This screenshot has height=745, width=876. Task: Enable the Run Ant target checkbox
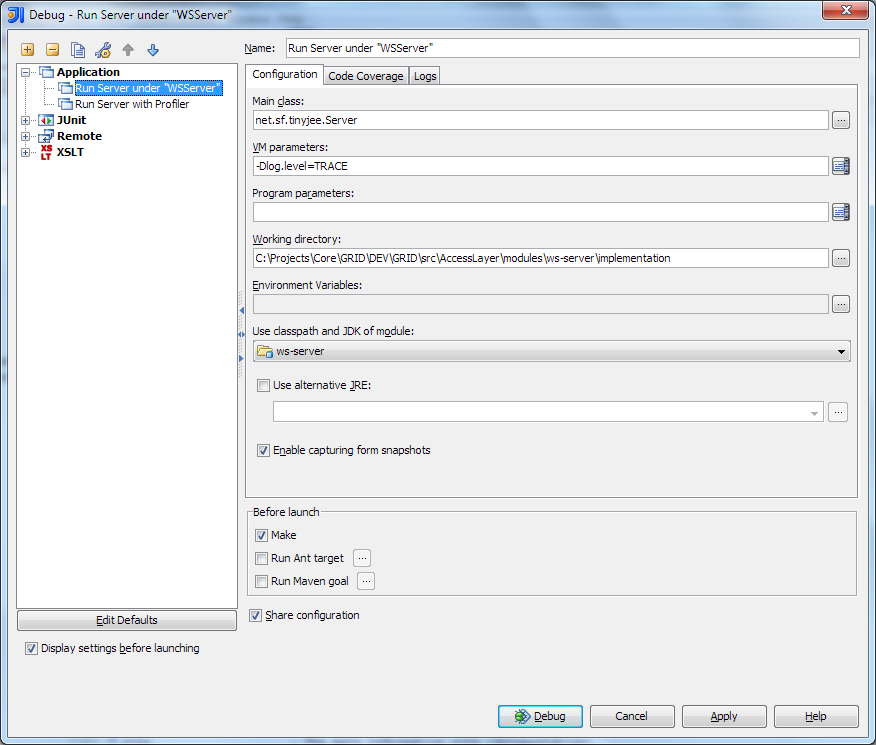(x=262, y=559)
